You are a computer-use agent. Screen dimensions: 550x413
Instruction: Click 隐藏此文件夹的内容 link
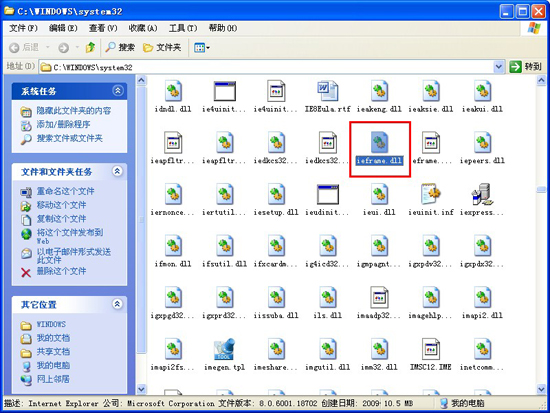tap(74, 111)
